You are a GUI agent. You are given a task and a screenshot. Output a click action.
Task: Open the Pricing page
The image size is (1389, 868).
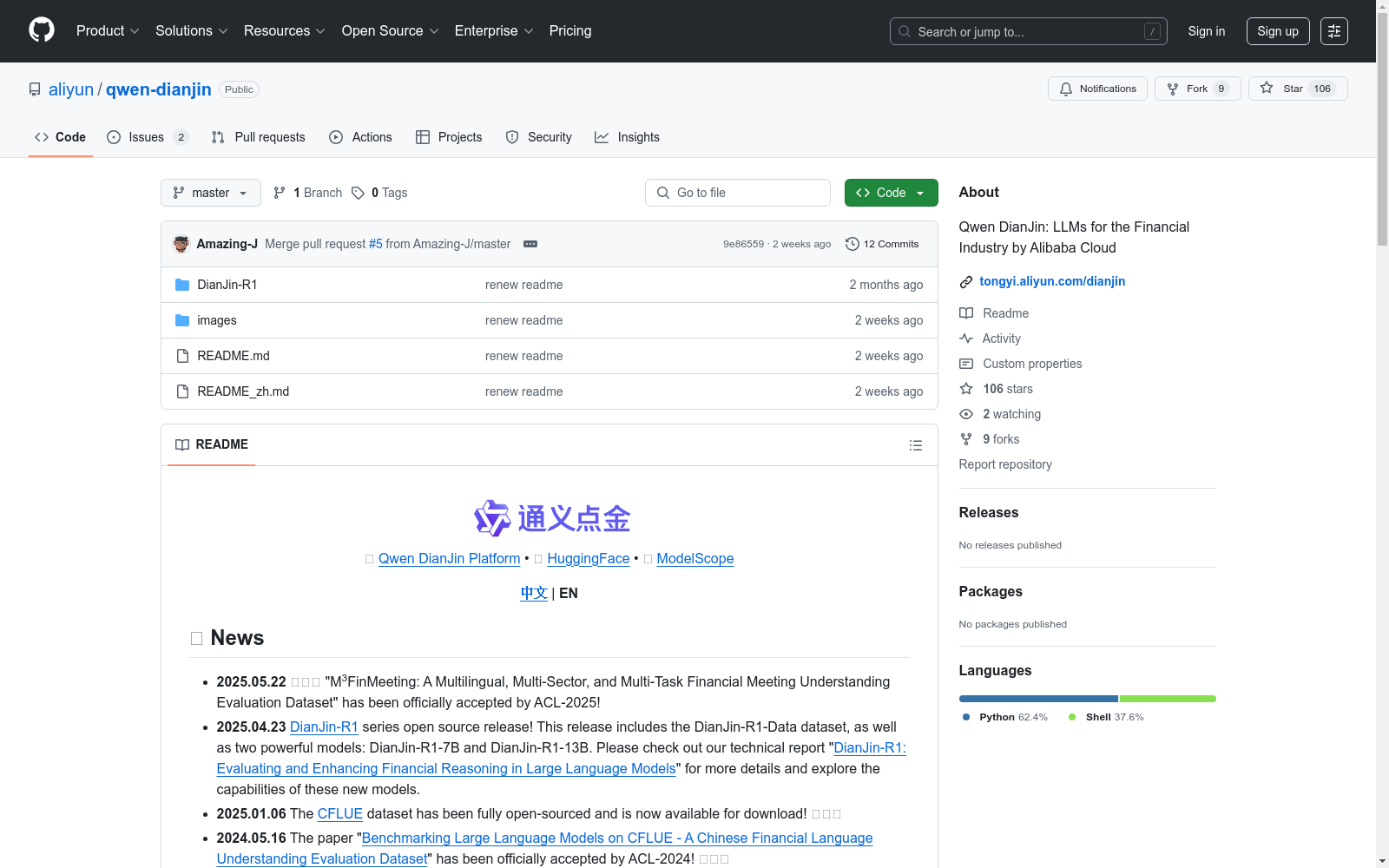pyautogui.click(x=570, y=31)
